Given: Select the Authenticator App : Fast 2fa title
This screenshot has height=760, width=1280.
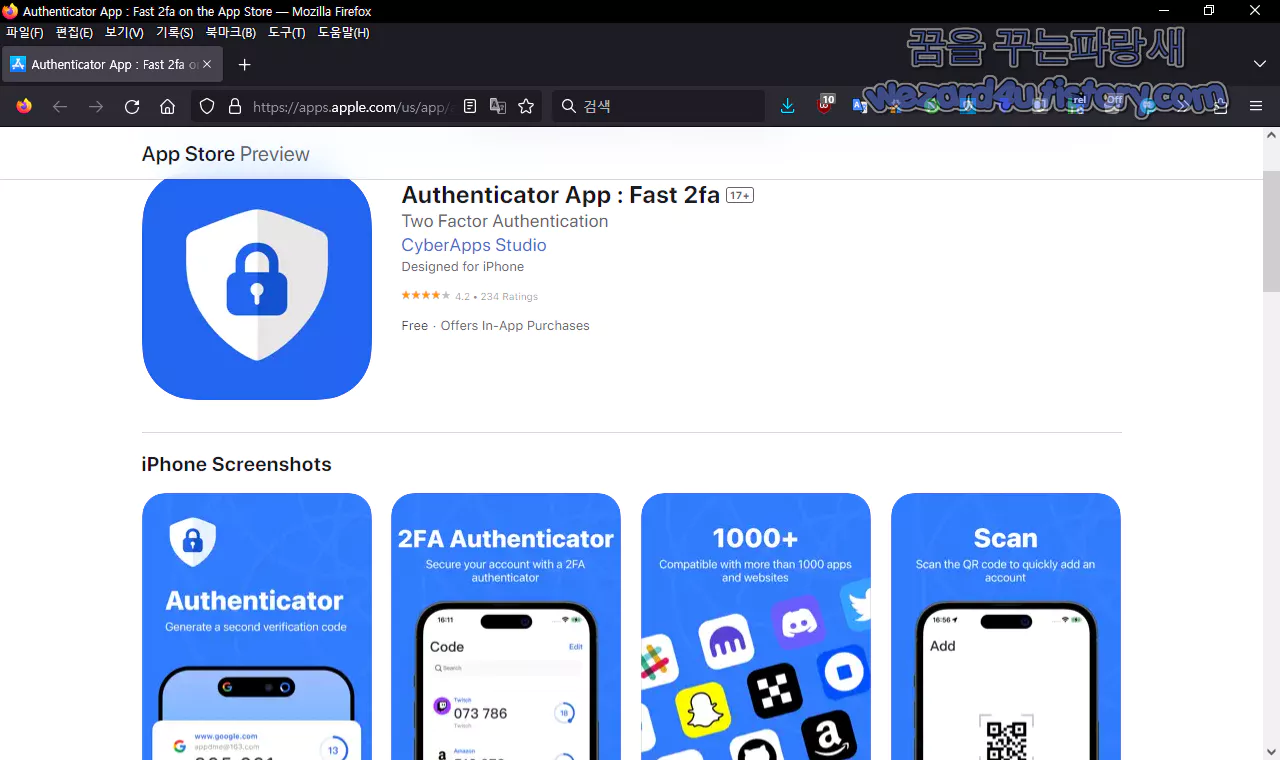Looking at the screenshot, I should 560,195.
